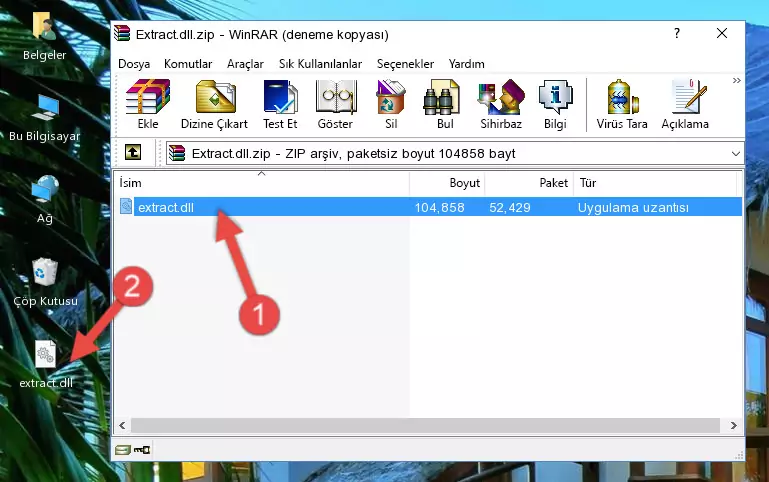Click the horizontal scrollbar track
The width and height of the screenshot is (769, 482).
[425, 425]
